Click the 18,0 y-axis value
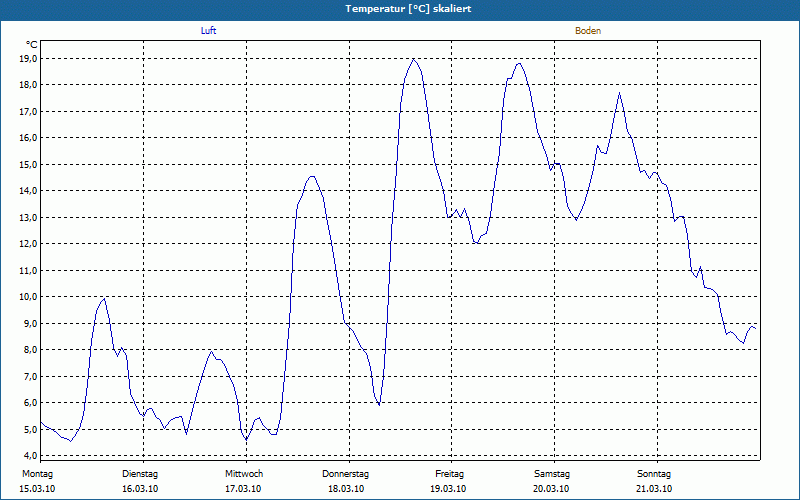Image resolution: width=800 pixels, height=500 pixels. [30, 85]
